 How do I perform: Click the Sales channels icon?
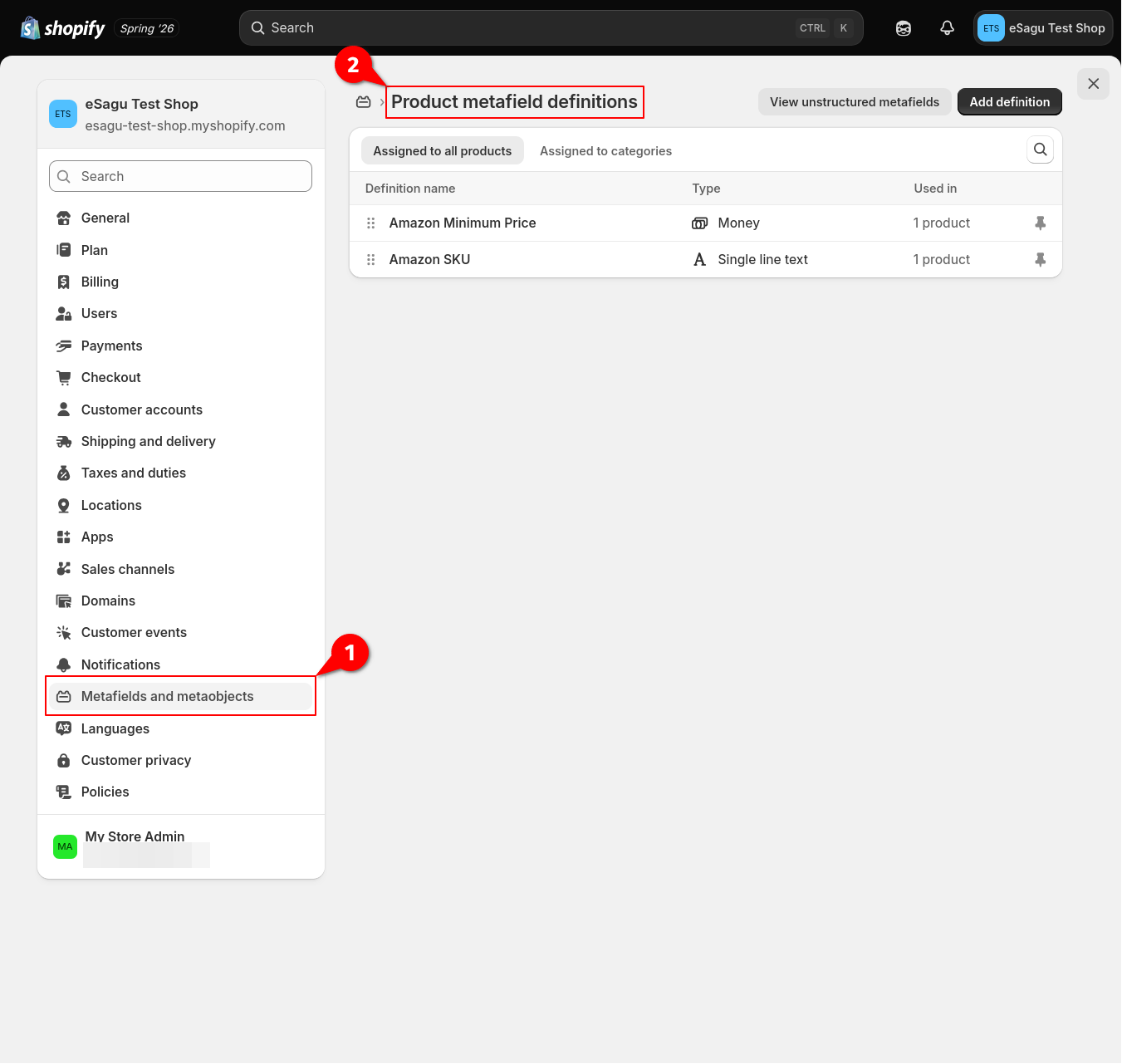pyautogui.click(x=63, y=569)
